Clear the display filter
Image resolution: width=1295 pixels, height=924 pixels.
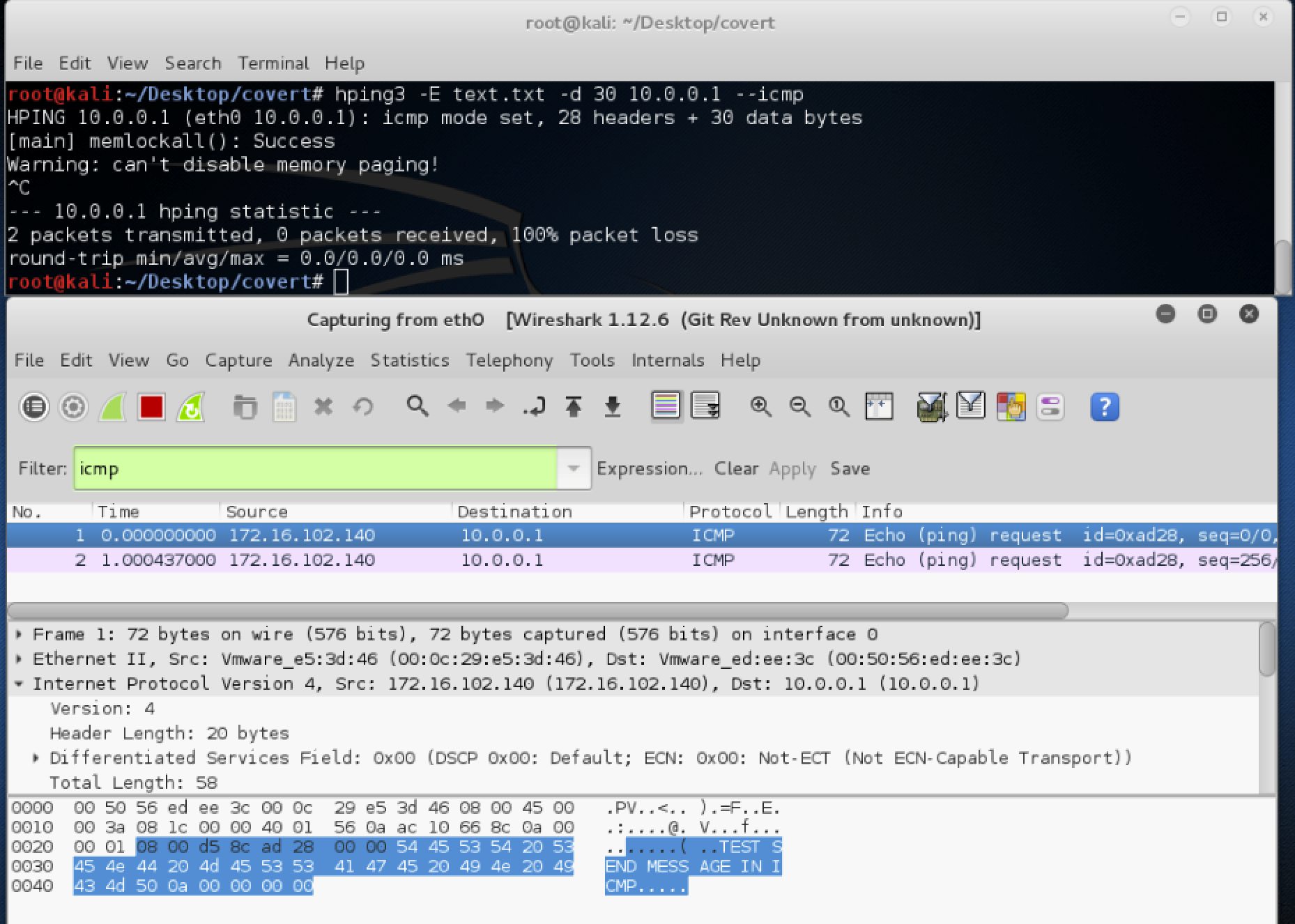click(x=736, y=468)
